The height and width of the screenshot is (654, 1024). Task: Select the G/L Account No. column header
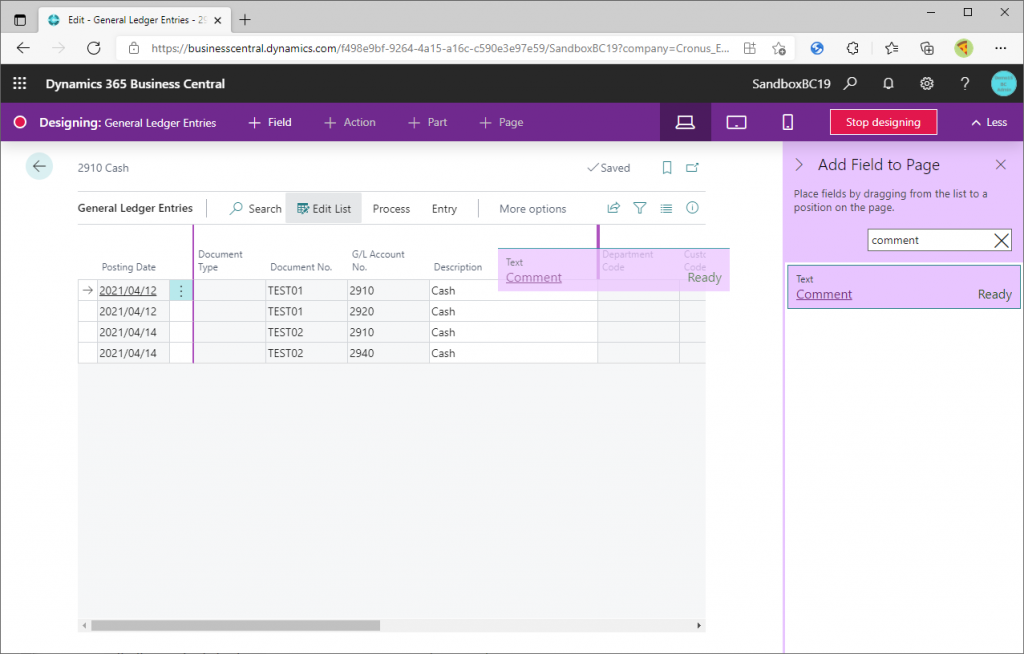tap(378, 261)
